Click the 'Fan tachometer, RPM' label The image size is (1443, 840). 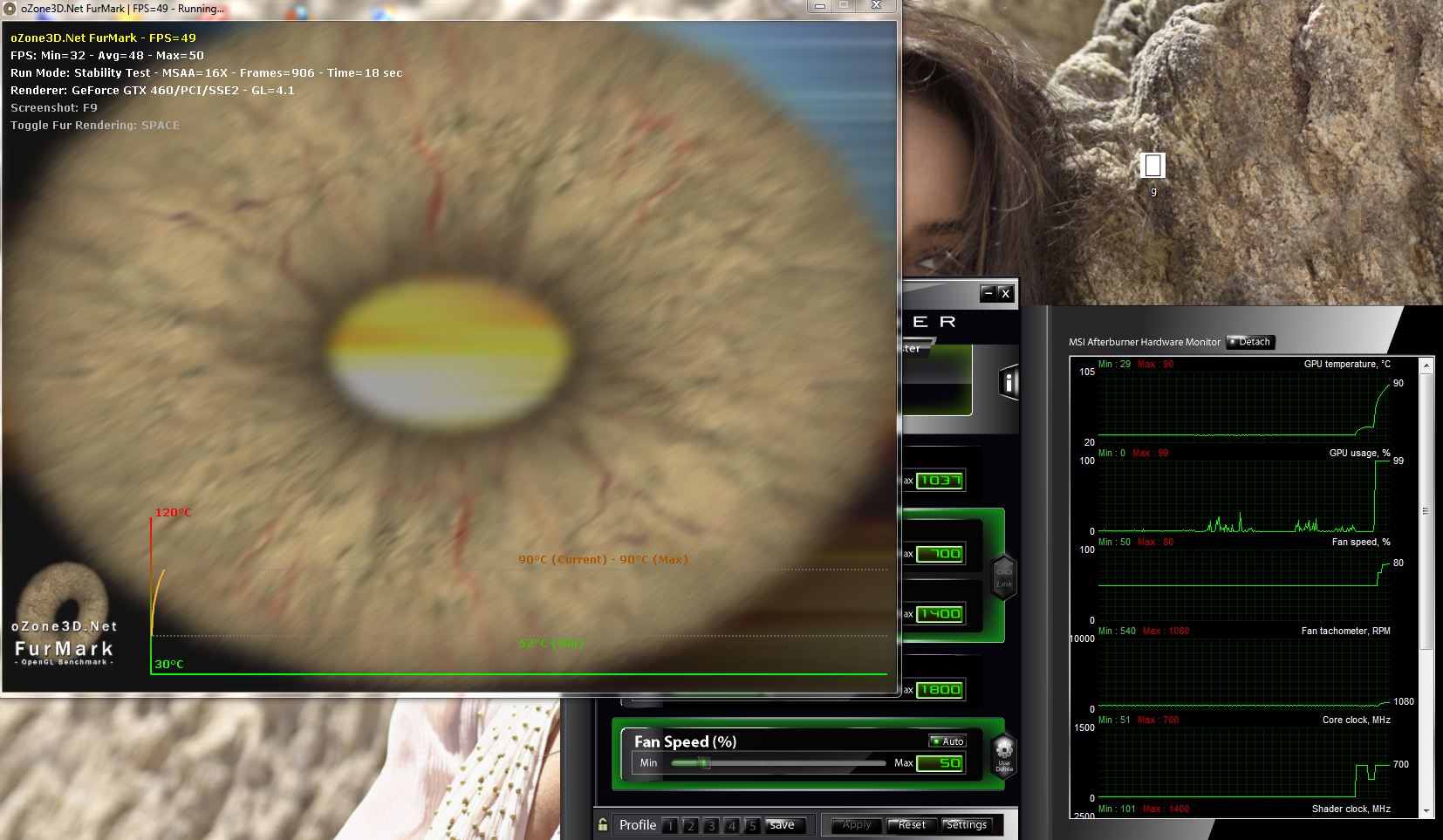(1345, 631)
